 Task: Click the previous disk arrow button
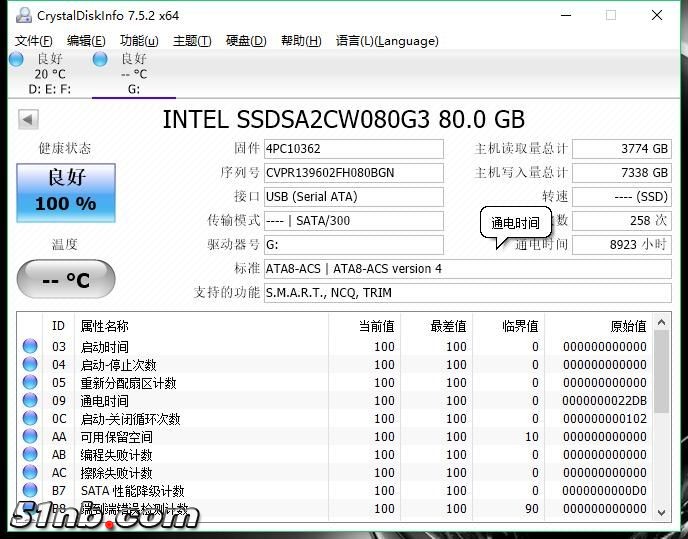pos(28,120)
